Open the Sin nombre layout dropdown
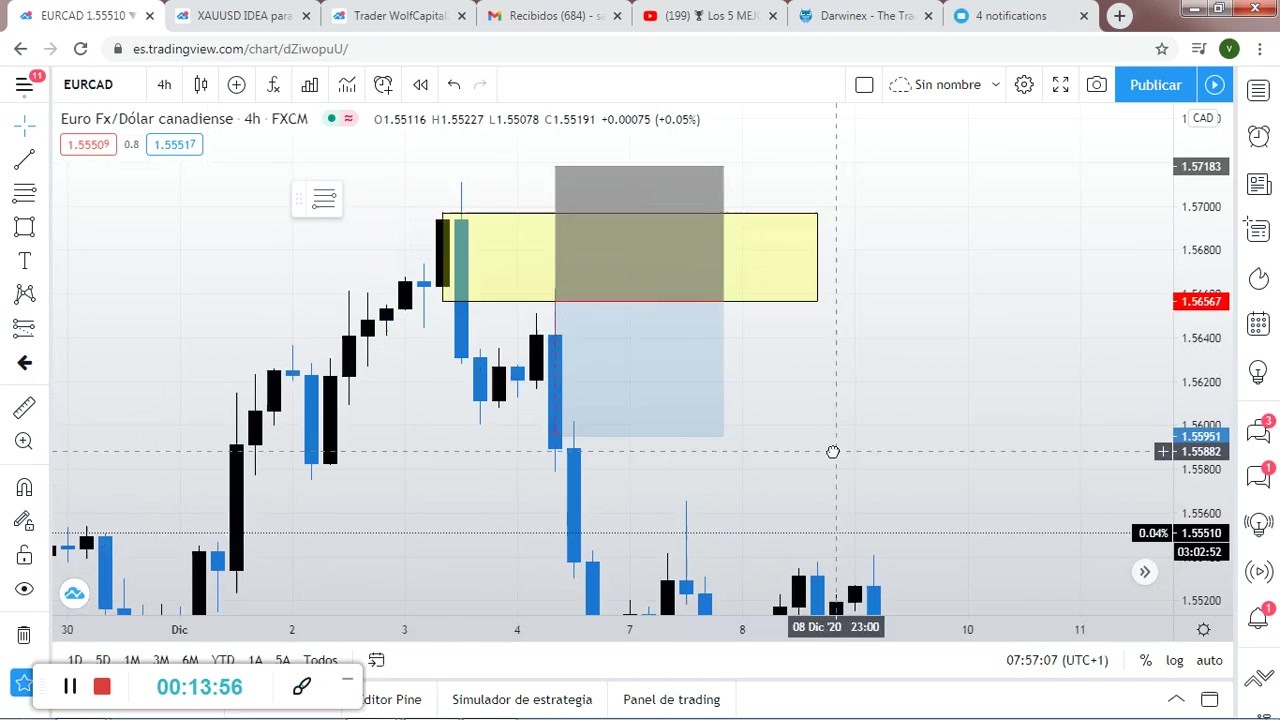 [x=945, y=85]
